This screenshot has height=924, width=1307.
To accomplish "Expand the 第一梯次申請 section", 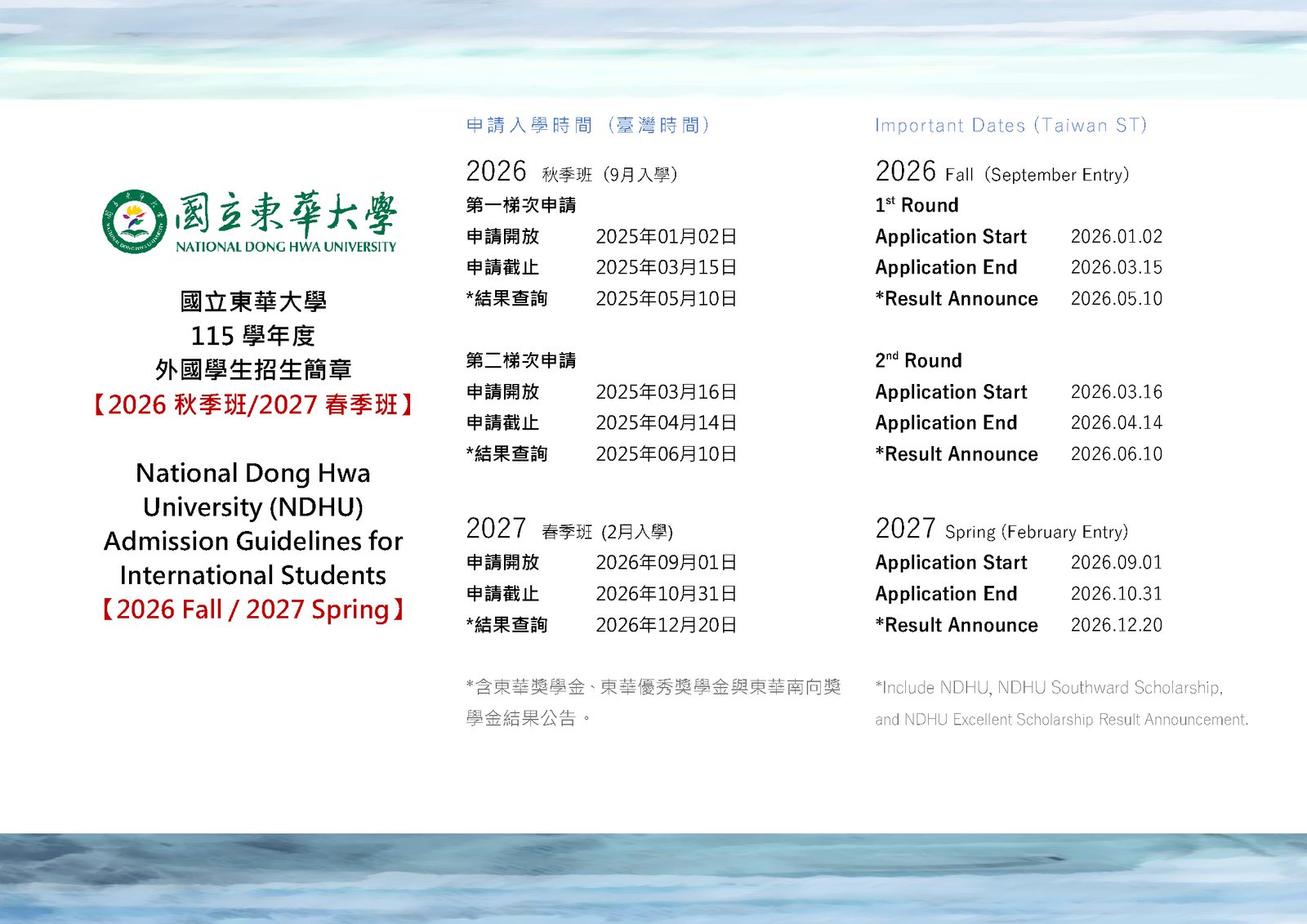I will [520, 205].
